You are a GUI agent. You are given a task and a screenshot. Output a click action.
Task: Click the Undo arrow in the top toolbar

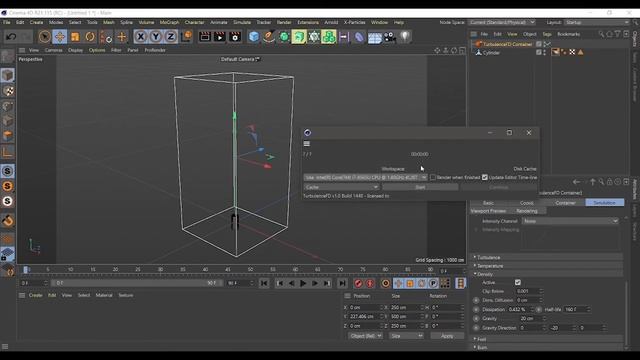tap(11, 37)
